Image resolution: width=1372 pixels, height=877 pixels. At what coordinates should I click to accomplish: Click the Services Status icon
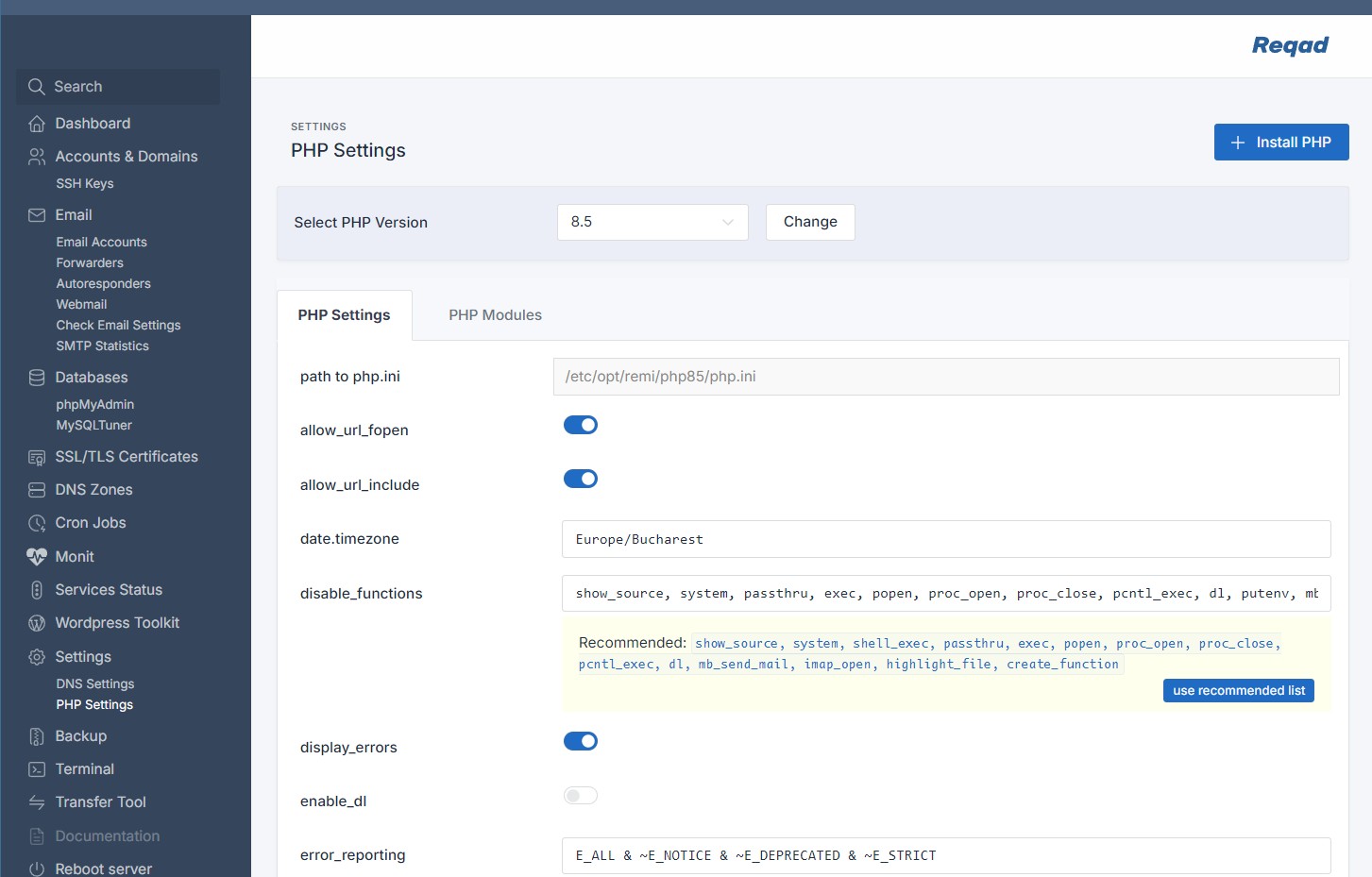point(37,590)
